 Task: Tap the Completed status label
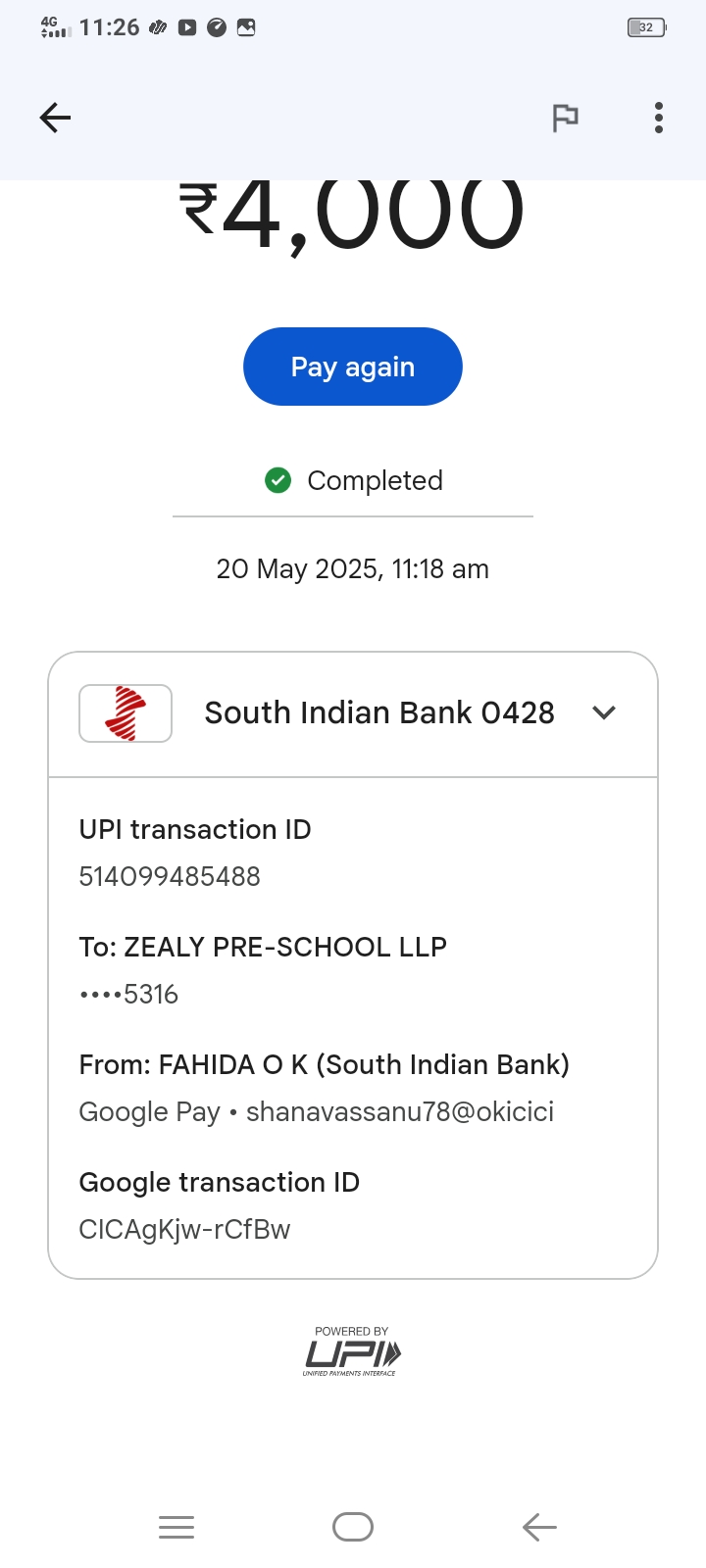[x=375, y=480]
